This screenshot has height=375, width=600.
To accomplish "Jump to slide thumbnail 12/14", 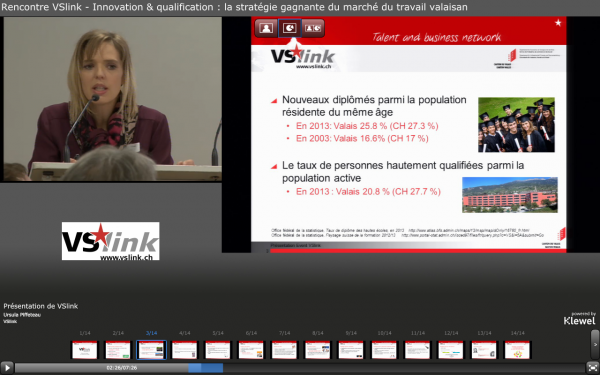I will coord(451,350).
